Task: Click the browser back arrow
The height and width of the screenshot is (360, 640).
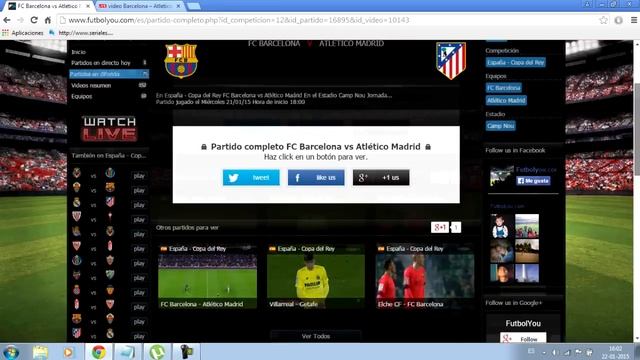Action: (x=7, y=20)
